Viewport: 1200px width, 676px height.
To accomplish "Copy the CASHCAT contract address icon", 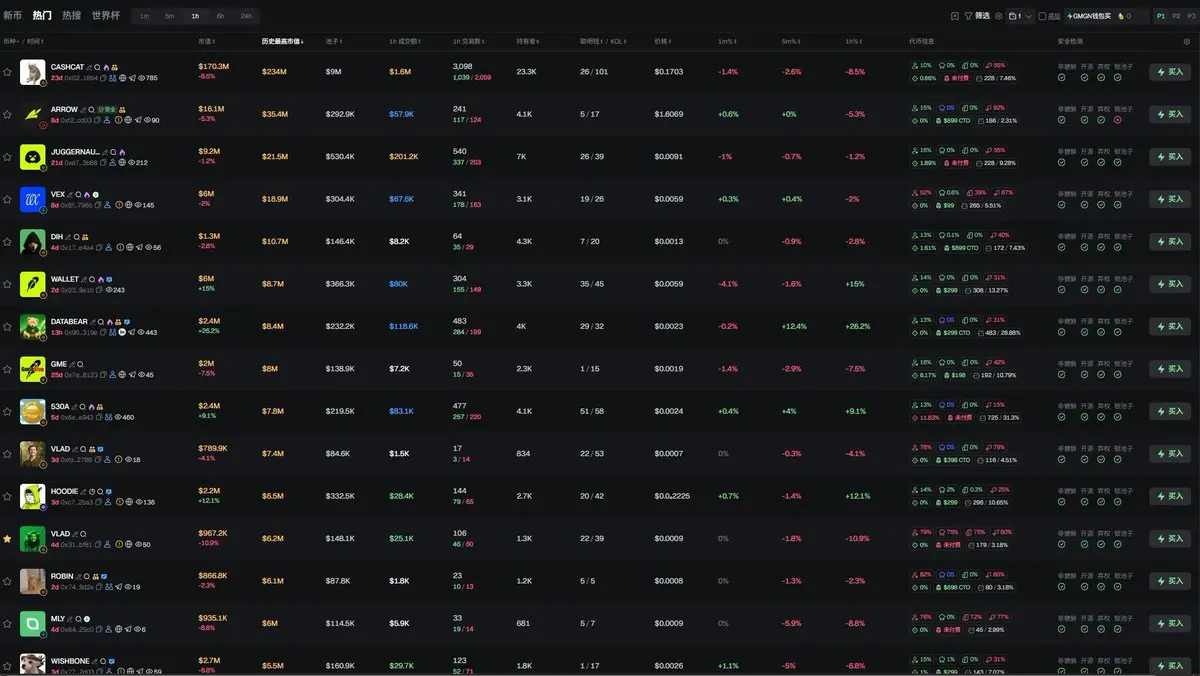I will tap(103, 78).
